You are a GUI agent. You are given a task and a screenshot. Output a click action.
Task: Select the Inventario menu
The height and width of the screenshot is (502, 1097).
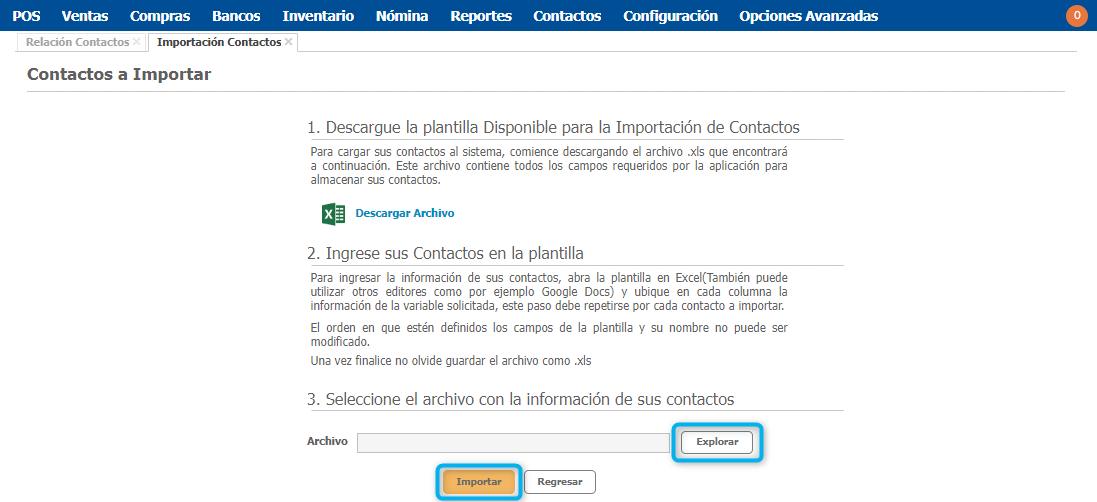pyautogui.click(x=318, y=16)
